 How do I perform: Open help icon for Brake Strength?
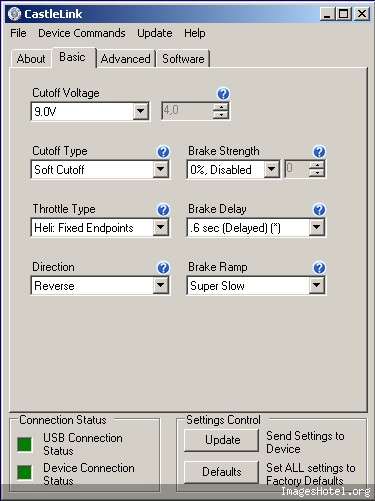pyautogui.click(x=319, y=152)
